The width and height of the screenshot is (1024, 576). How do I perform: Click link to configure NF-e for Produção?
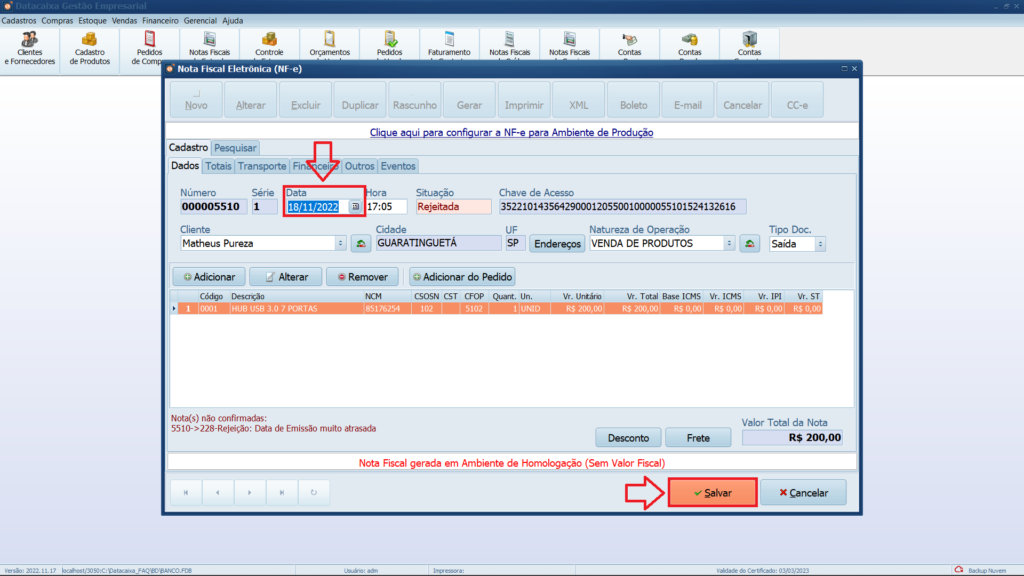tap(511, 131)
